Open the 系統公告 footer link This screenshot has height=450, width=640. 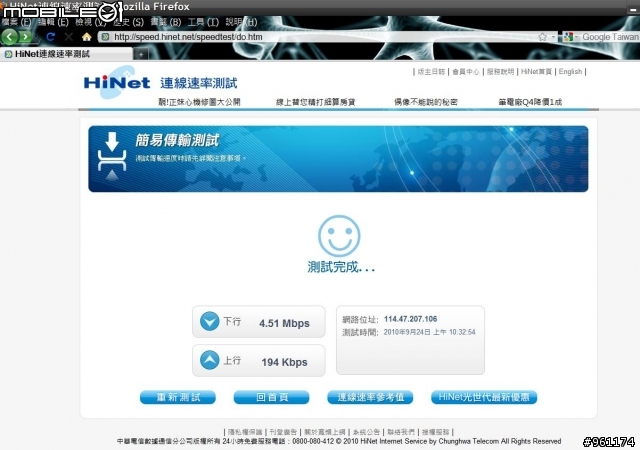366,432
